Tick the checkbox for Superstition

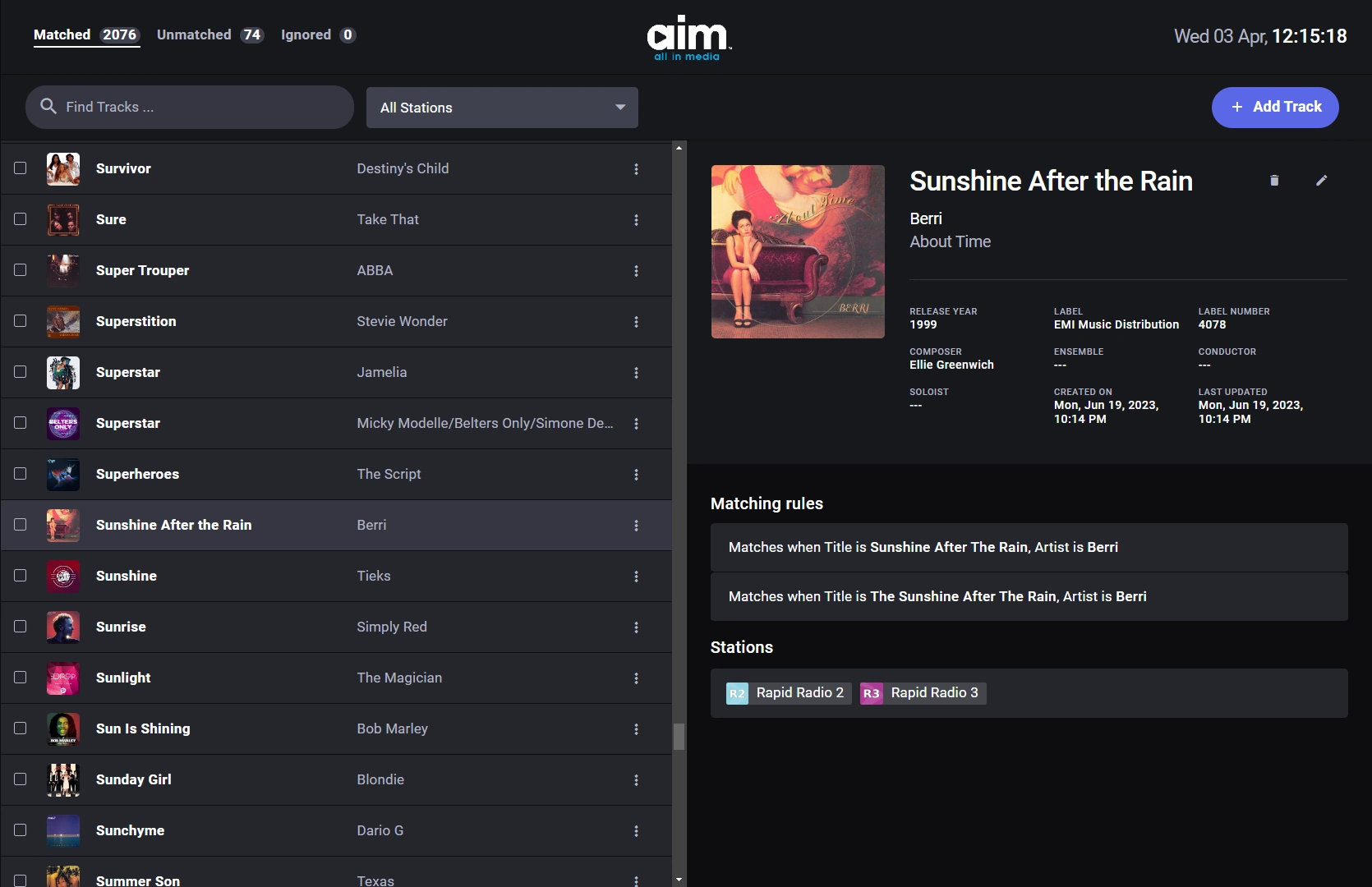[x=21, y=321]
